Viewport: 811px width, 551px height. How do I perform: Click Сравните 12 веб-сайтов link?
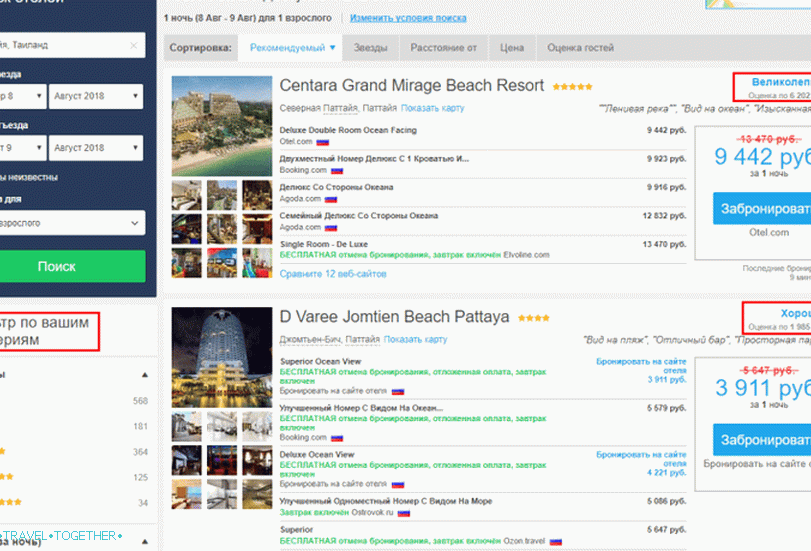pyautogui.click(x=333, y=274)
